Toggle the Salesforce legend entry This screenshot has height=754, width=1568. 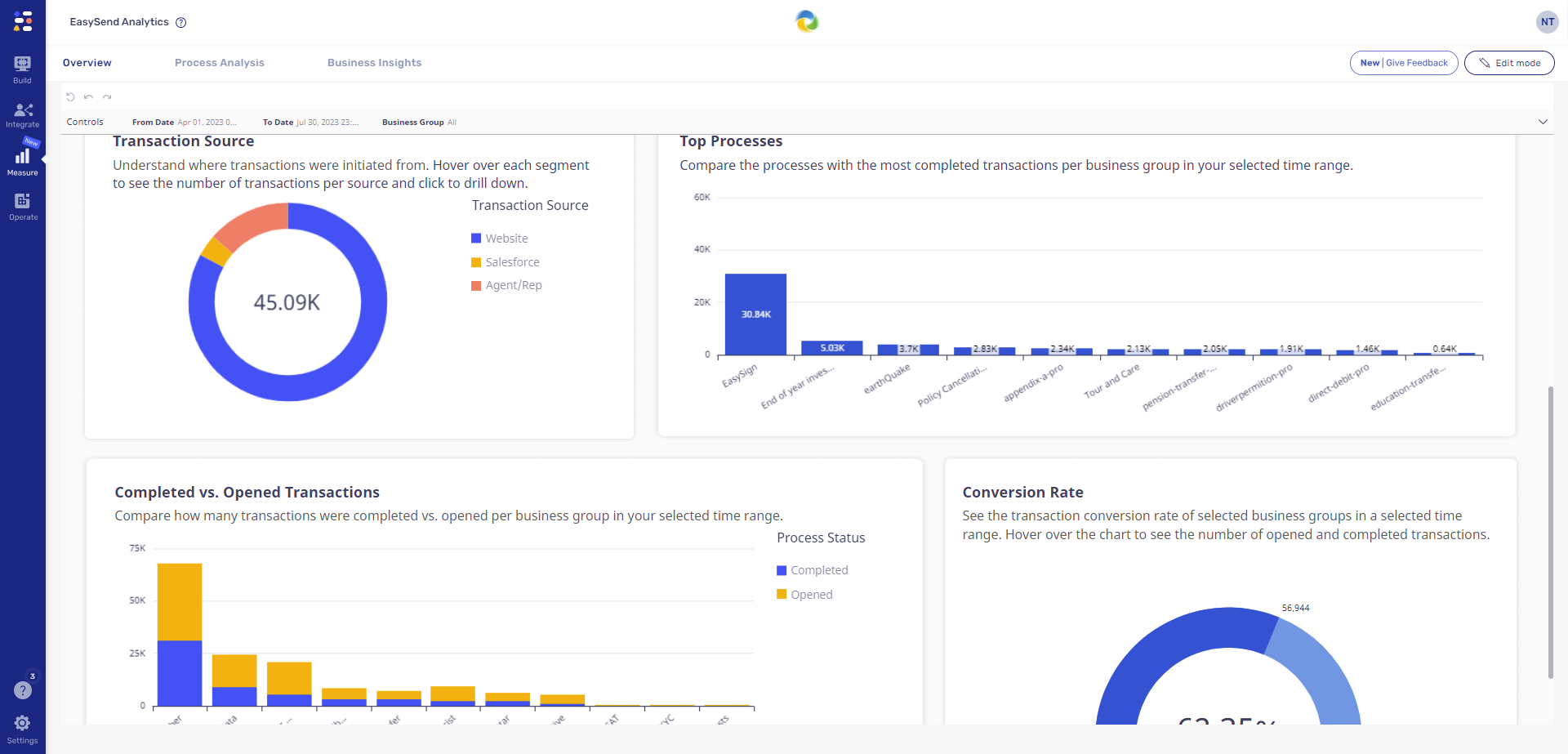click(x=505, y=261)
